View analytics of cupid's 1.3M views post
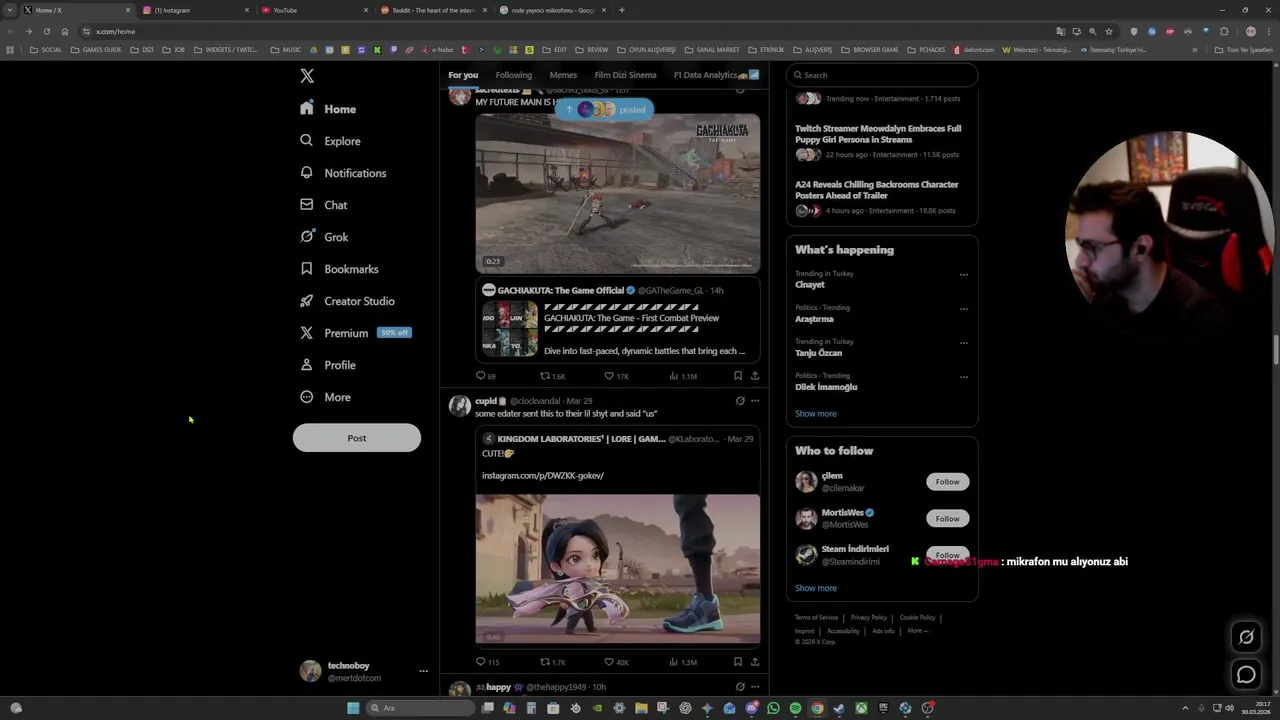Viewport: 1280px width, 720px height. 683,662
